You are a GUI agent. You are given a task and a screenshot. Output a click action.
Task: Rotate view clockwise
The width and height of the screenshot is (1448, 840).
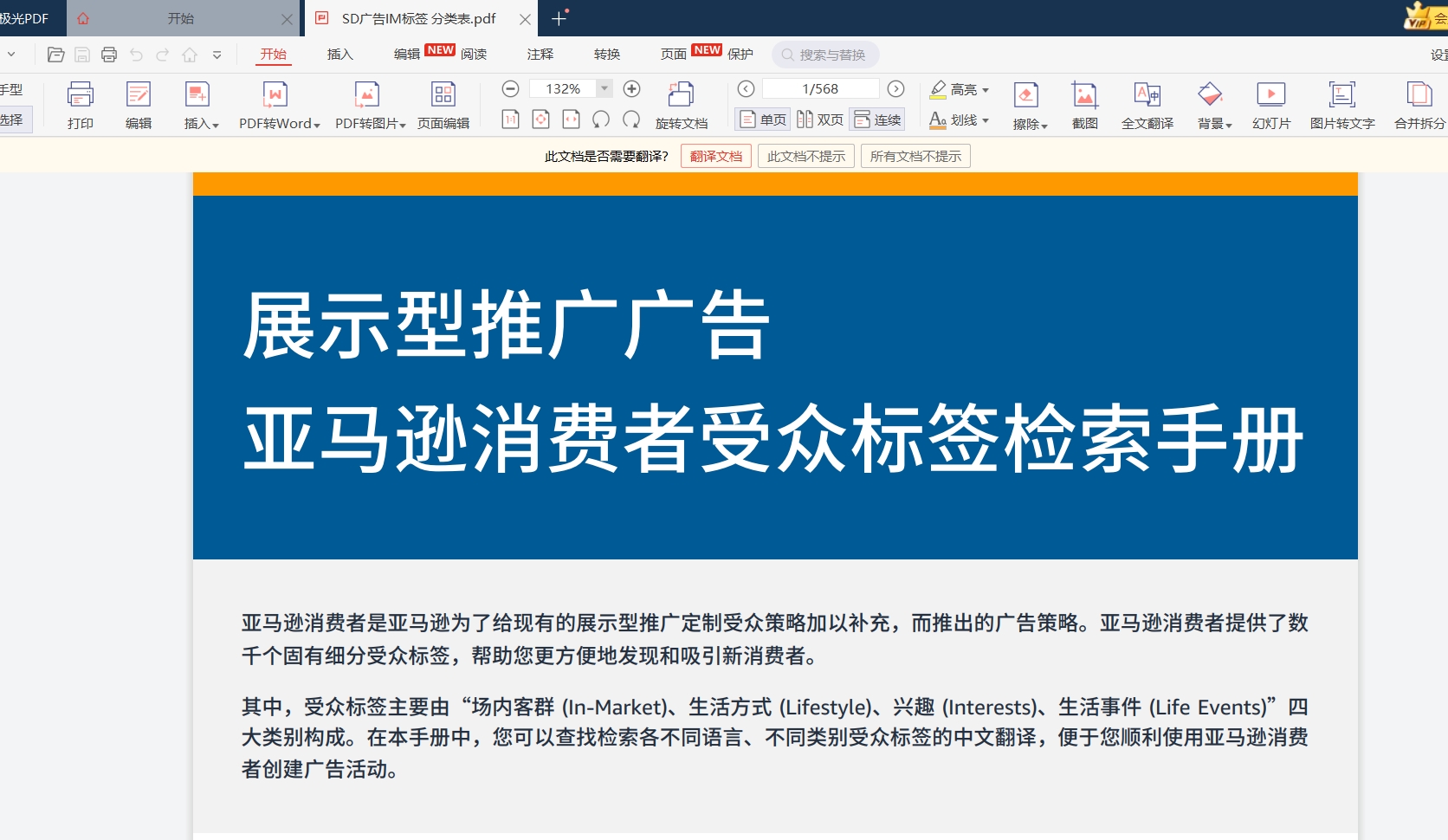click(631, 119)
